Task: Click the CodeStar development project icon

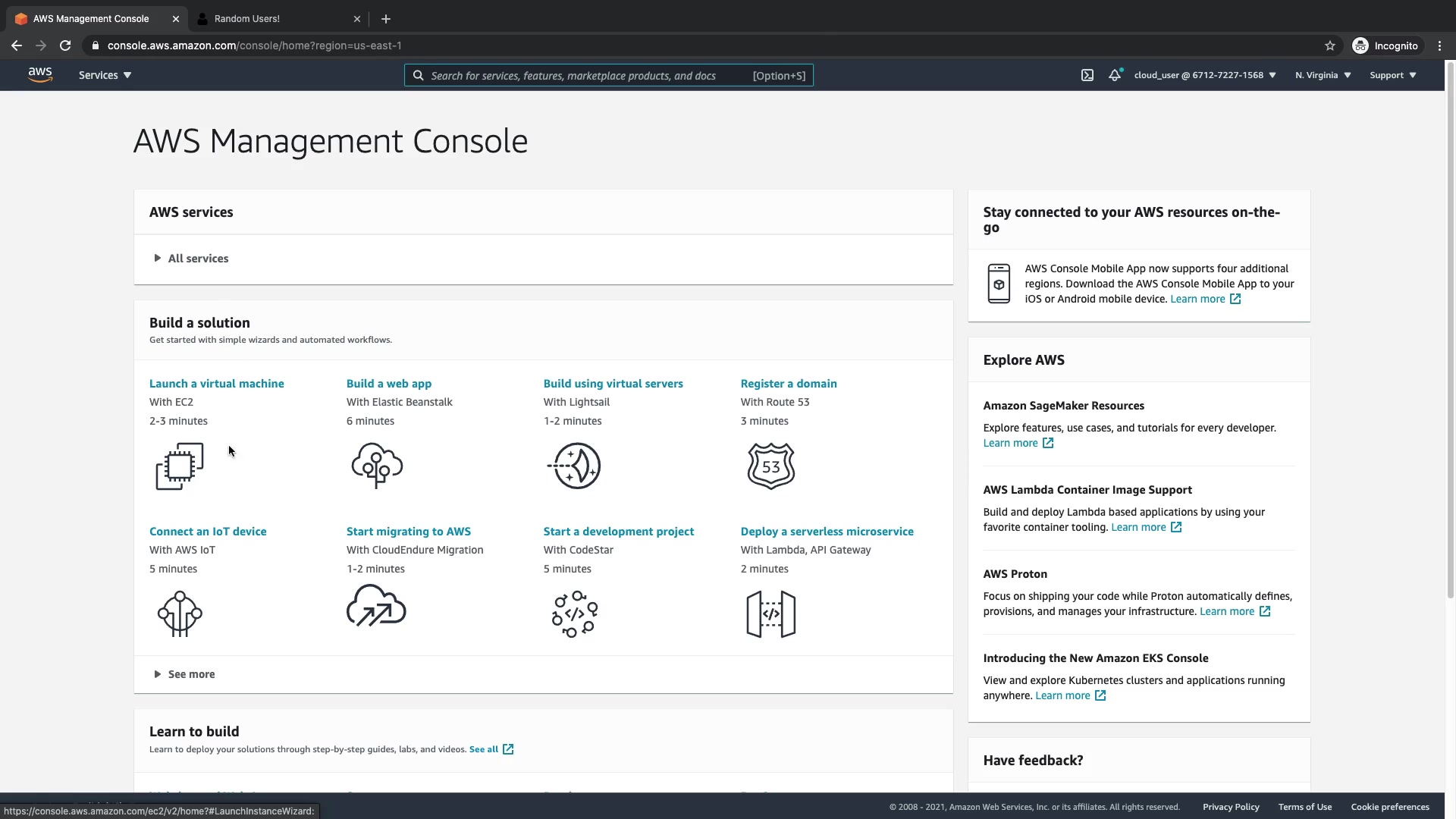Action: click(x=574, y=613)
